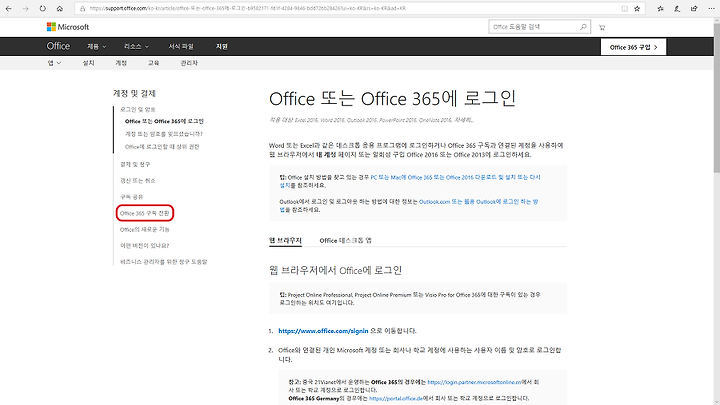Click the '자세히...' link under the title

464,120
